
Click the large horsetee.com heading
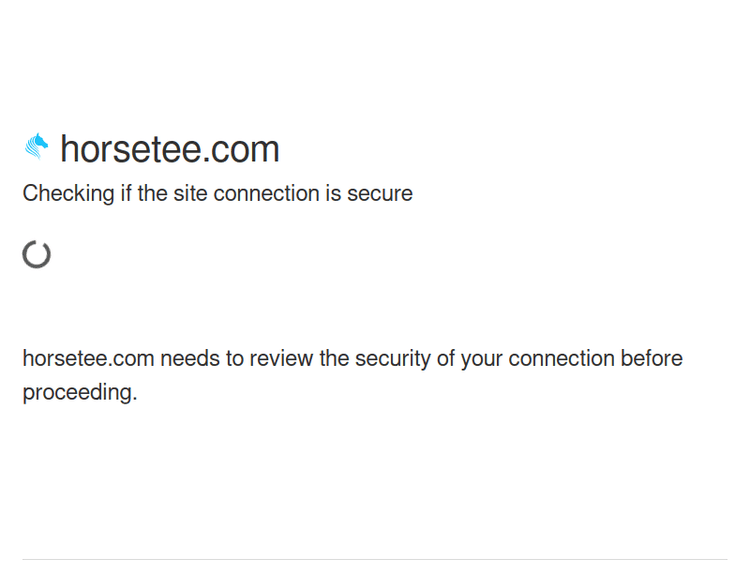[x=169, y=149]
